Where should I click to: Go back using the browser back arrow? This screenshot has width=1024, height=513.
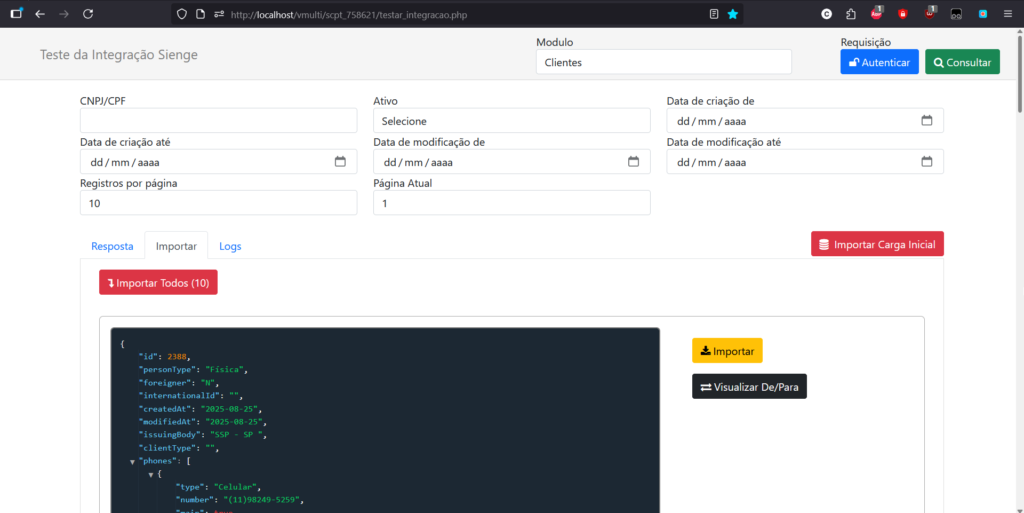(40, 14)
